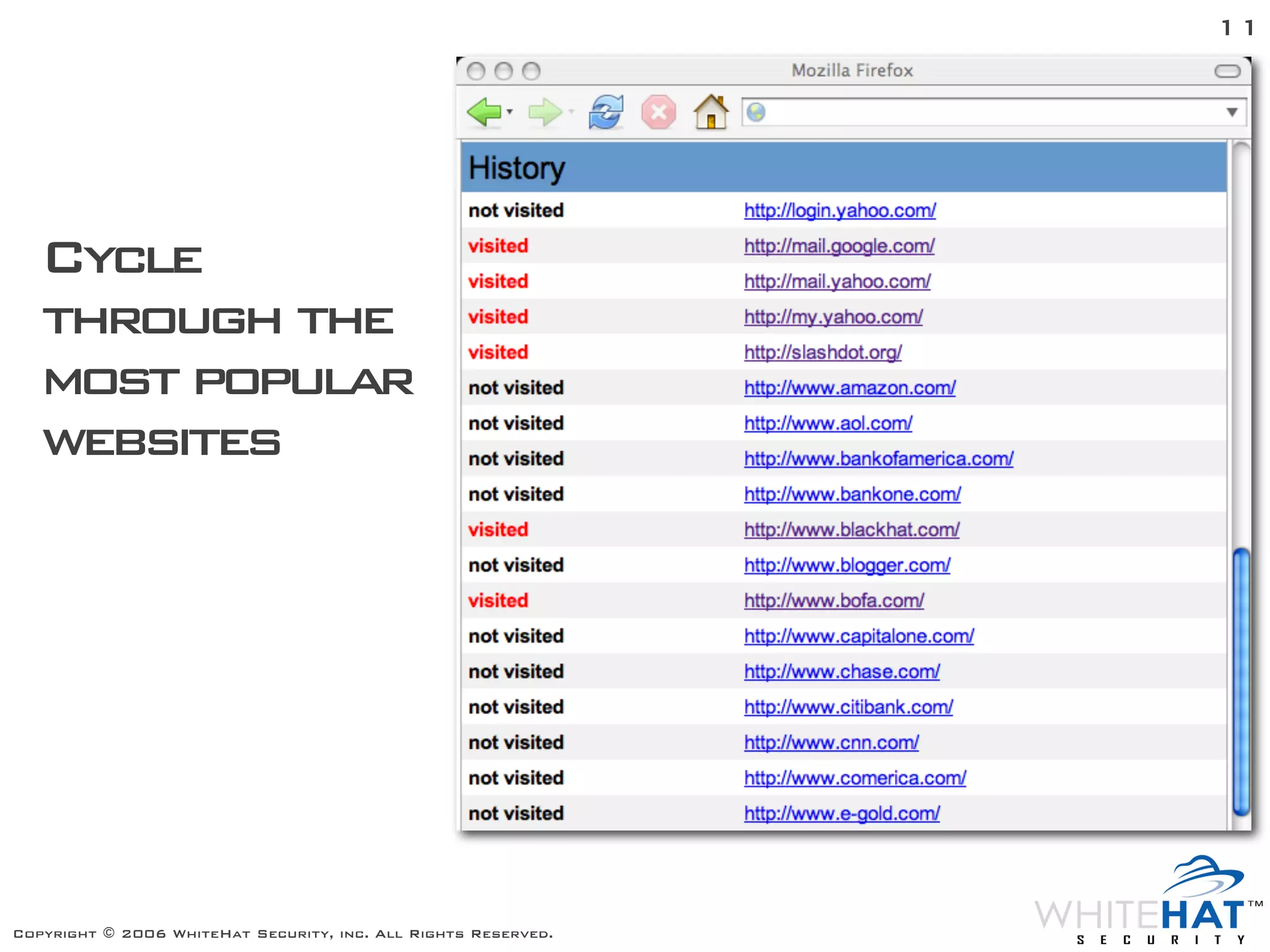Open the www.bankone.com link

[852, 494]
